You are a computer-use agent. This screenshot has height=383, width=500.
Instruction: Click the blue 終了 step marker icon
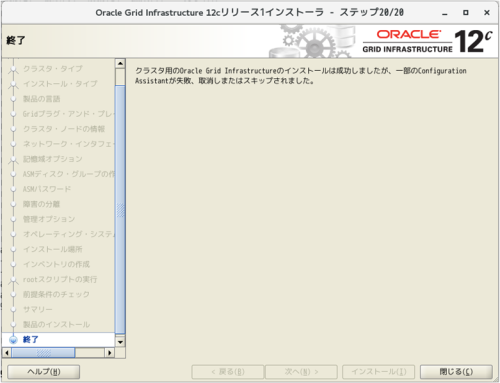coord(13,340)
